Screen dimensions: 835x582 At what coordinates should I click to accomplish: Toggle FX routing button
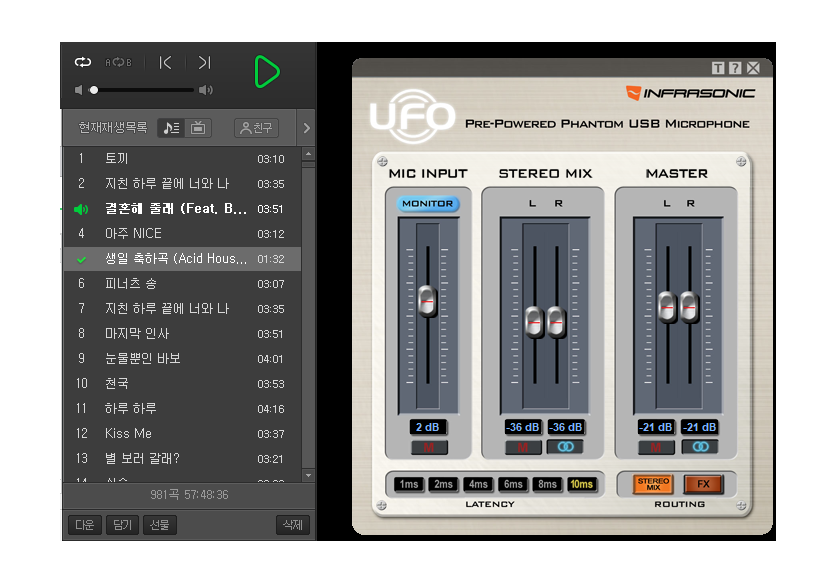[703, 484]
